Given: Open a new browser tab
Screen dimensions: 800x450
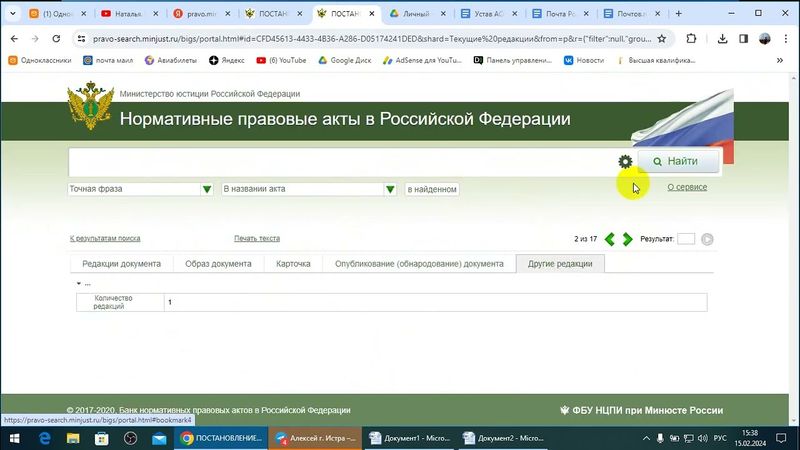Looking at the screenshot, I should pos(679,14).
